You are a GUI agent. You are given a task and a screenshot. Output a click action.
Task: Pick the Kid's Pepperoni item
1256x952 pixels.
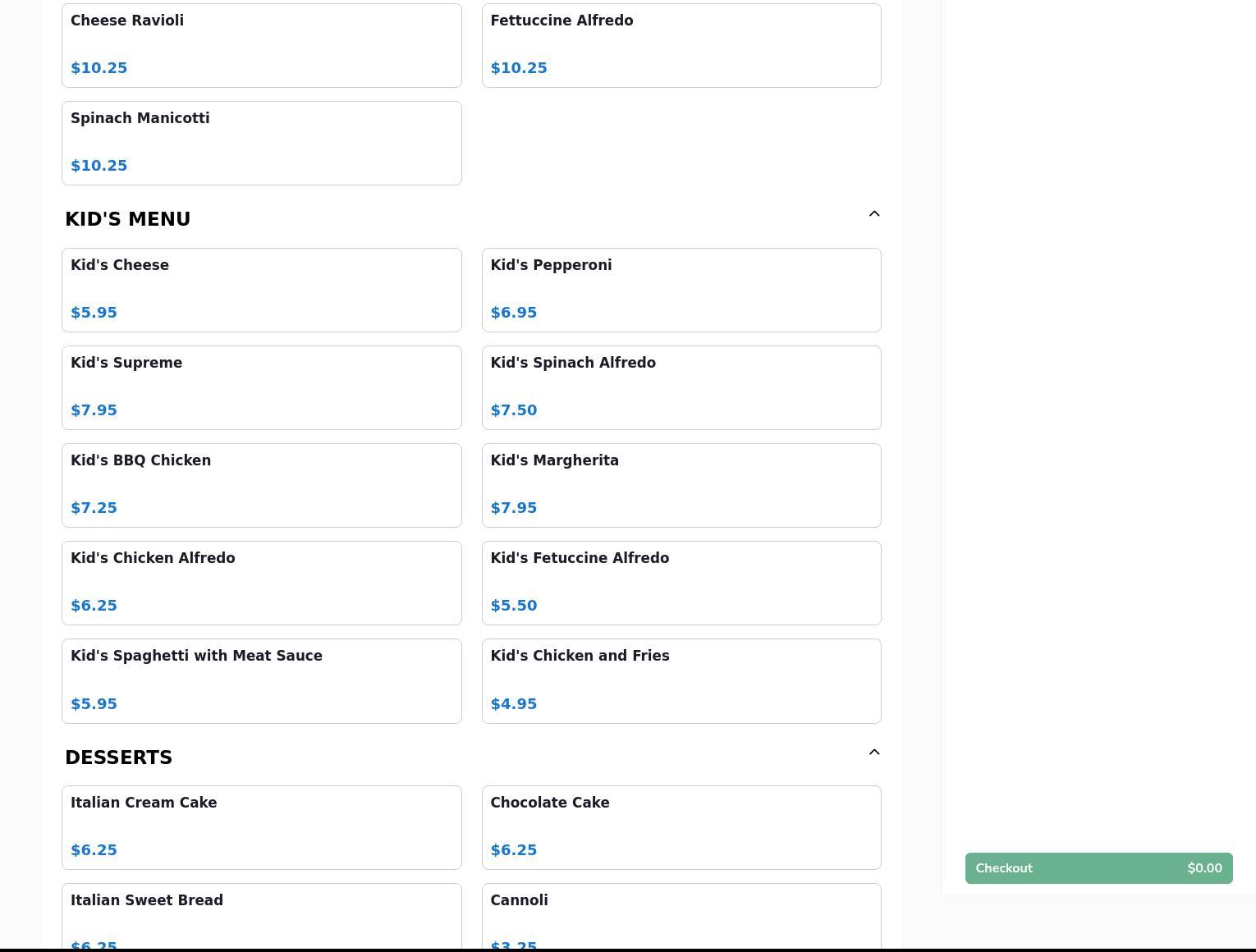[681, 290]
